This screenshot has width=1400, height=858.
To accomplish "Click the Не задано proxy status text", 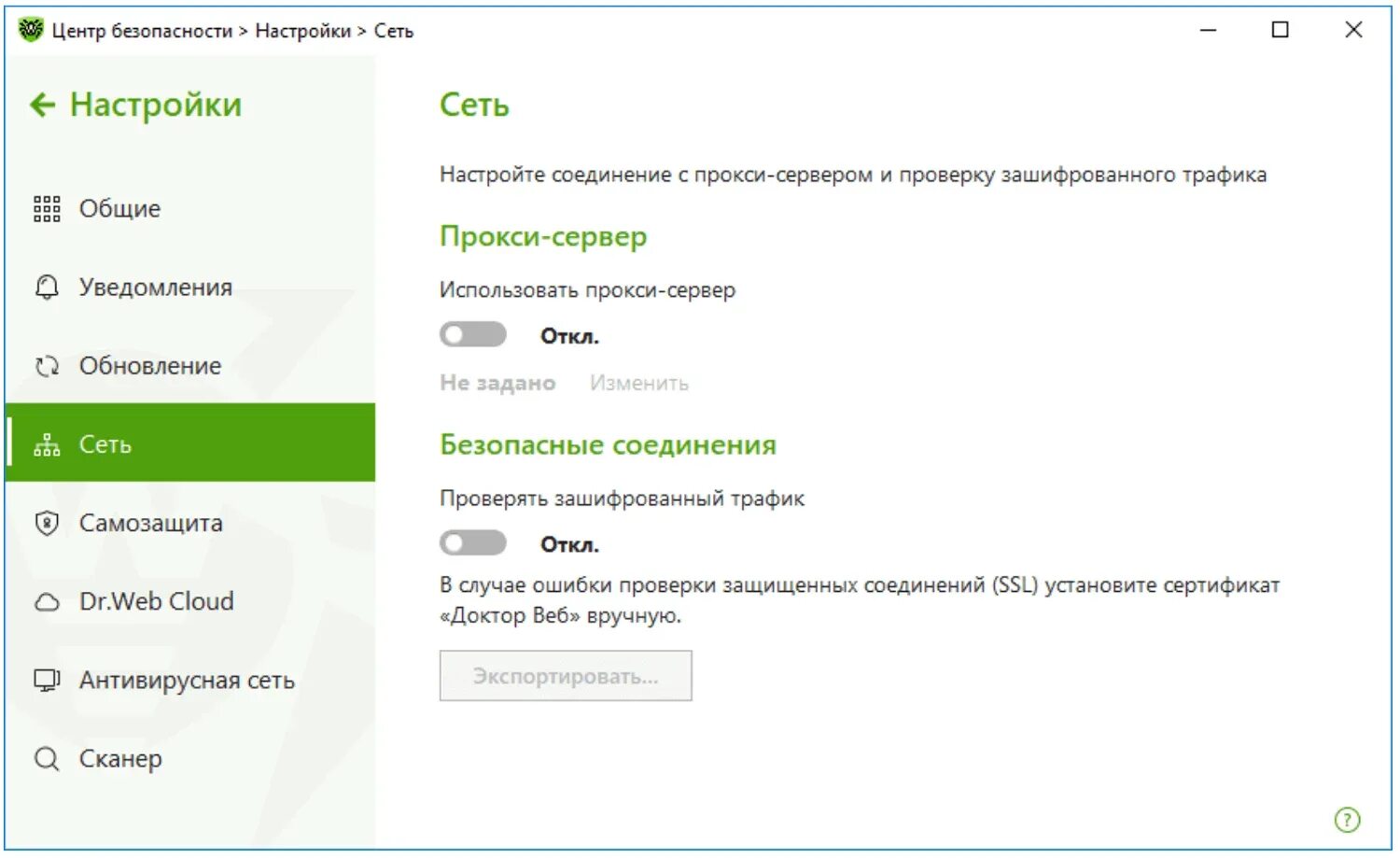I will (497, 383).
